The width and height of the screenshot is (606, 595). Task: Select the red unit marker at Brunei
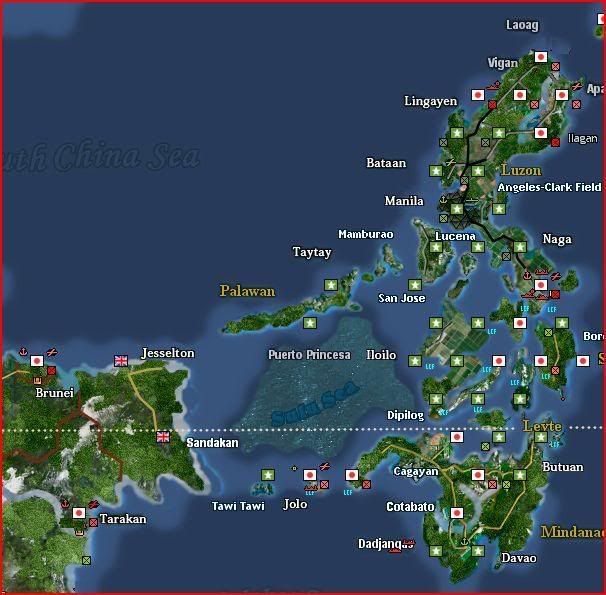(x=51, y=371)
